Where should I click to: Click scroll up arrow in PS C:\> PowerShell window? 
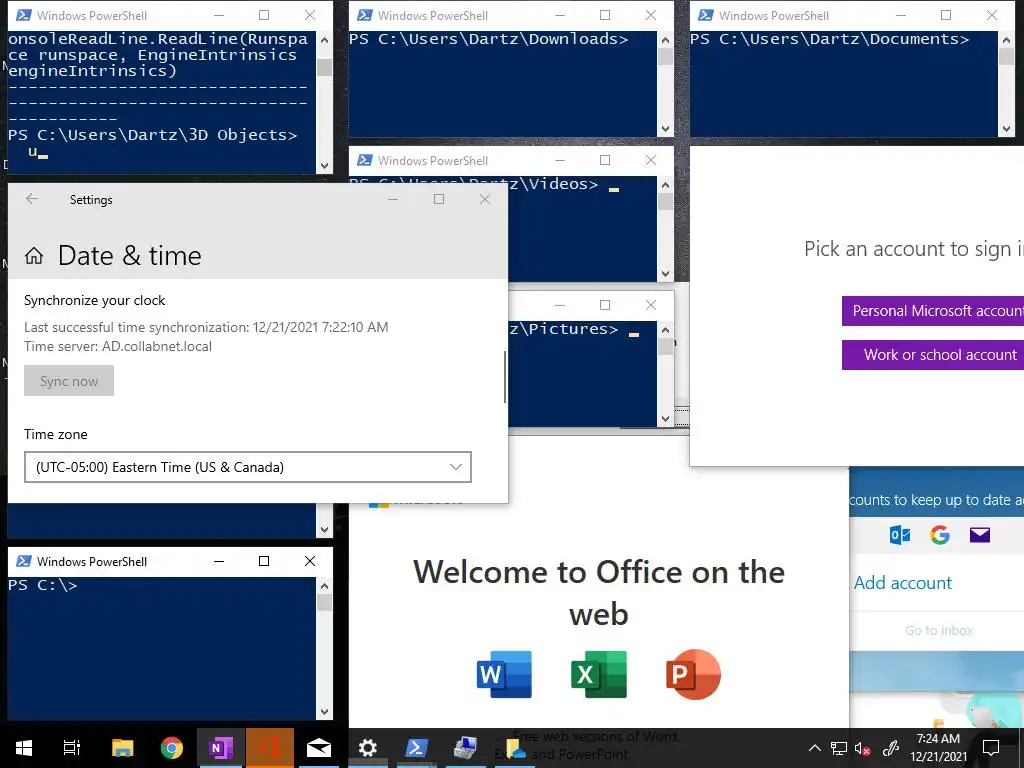pos(325,586)
